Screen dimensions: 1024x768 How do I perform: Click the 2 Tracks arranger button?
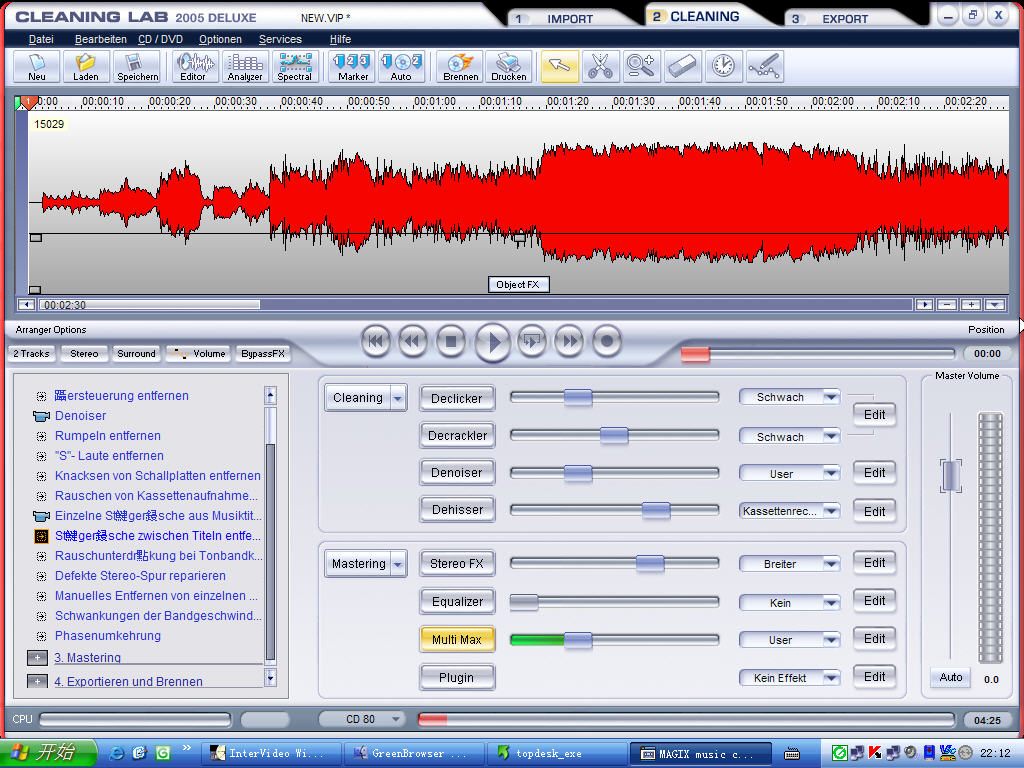pos(31,354)
